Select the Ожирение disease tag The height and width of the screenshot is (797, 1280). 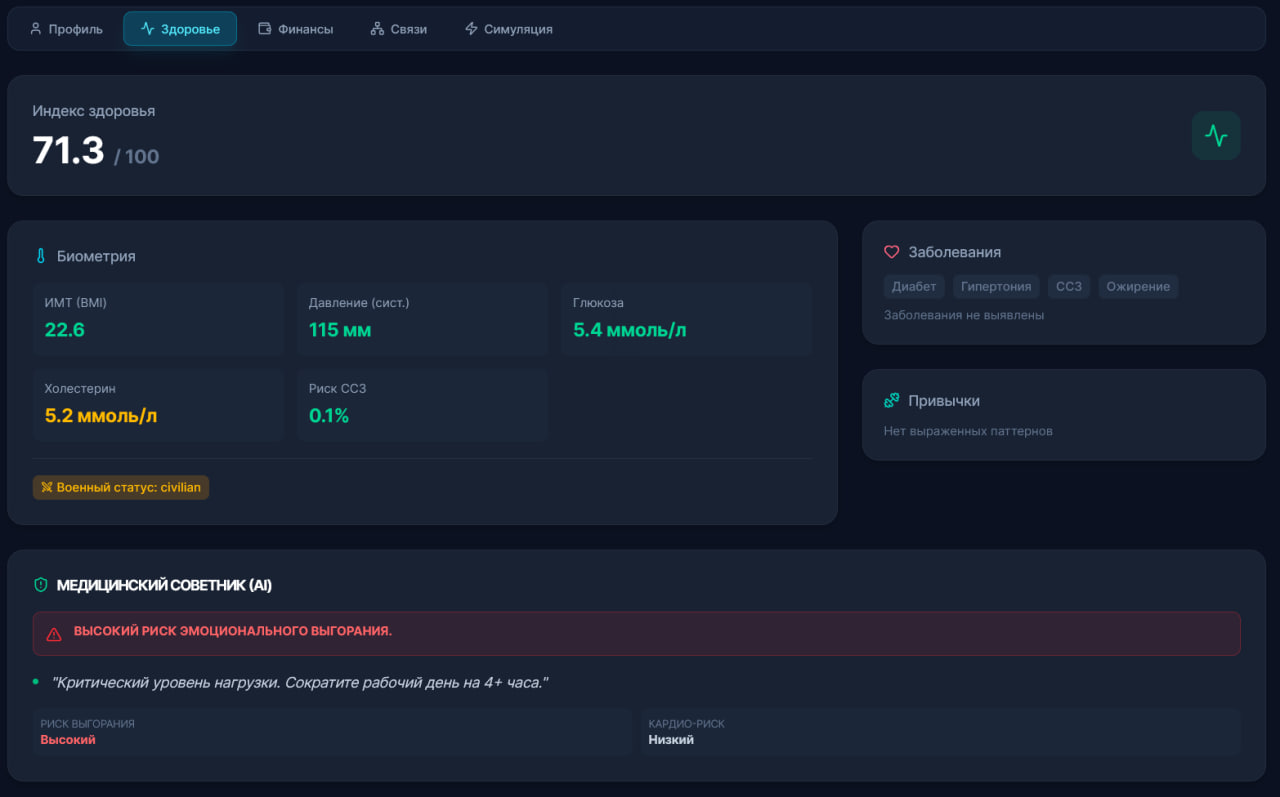pyautogui.click(x=1138, y=287)
